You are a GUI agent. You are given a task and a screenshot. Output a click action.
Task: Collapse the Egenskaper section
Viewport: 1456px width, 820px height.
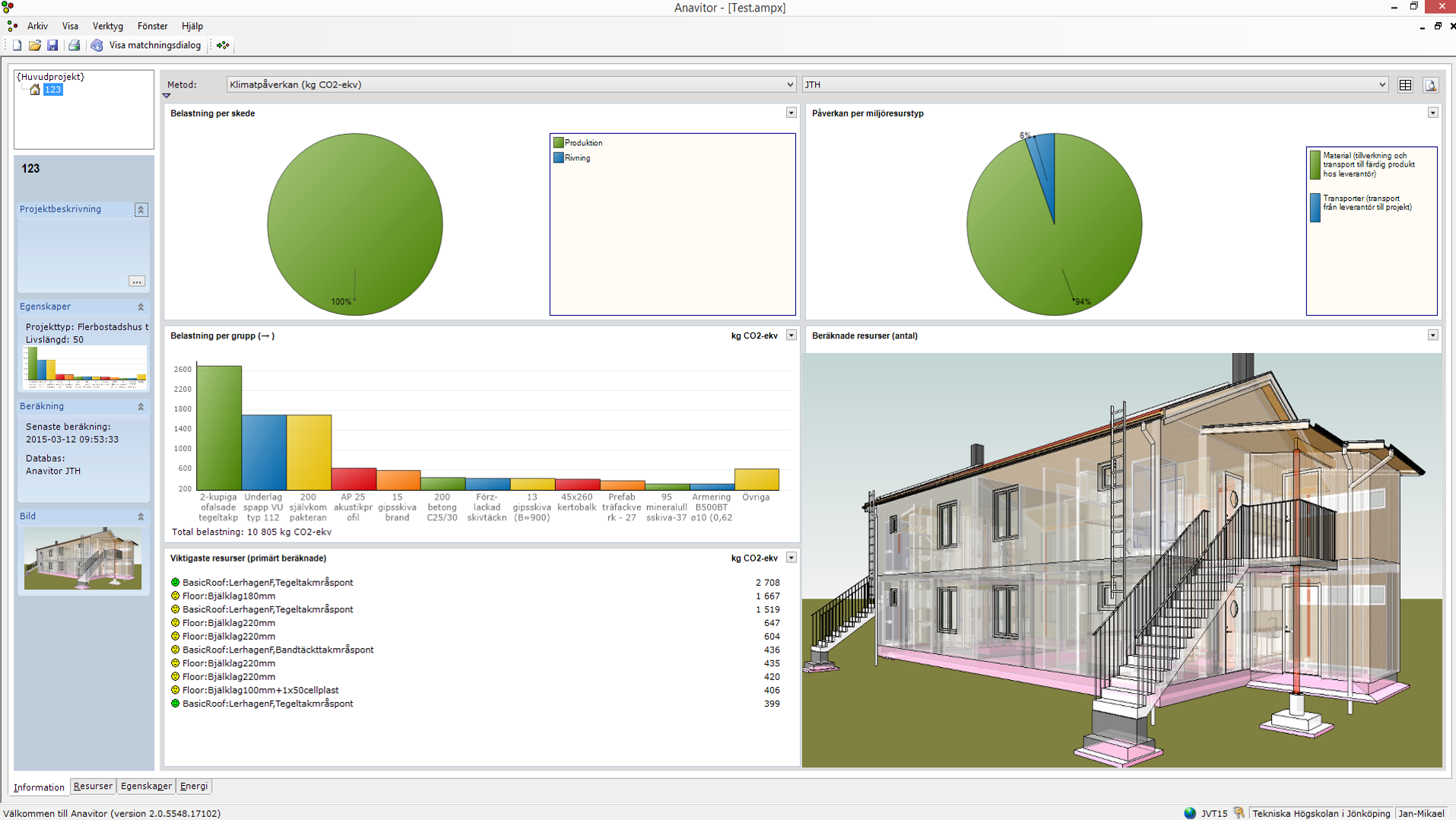point(141,307)
